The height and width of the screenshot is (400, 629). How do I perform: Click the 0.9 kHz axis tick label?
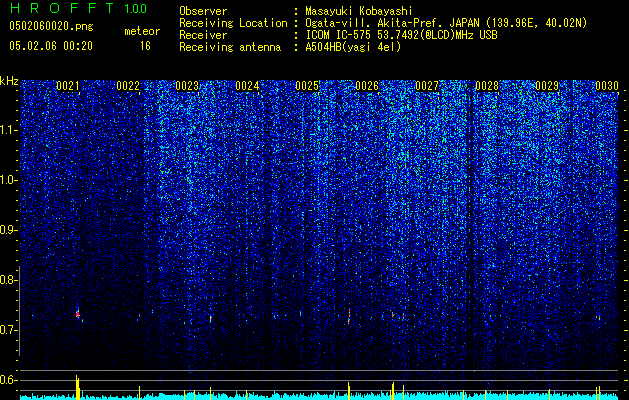(x=8, y=230)
